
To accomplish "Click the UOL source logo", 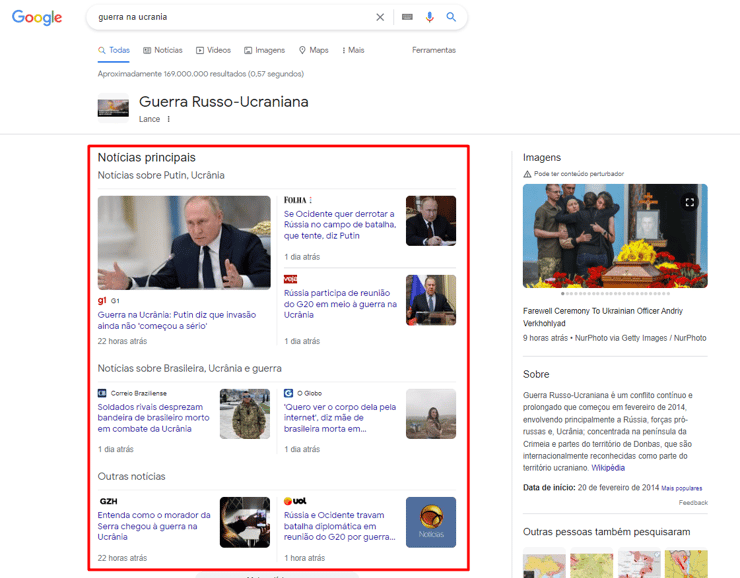I will pos(295,501).
